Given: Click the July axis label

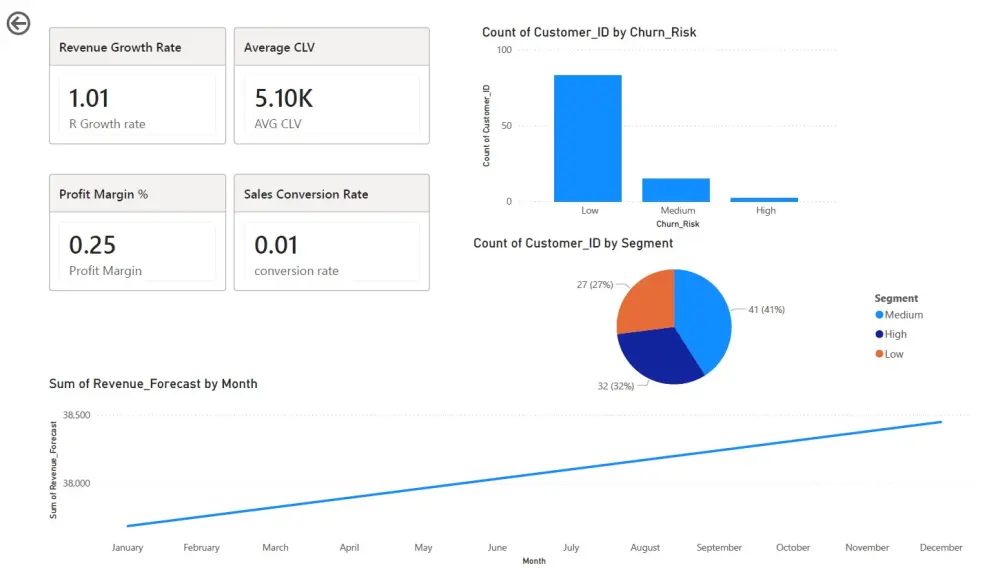Looking at the screenshot, I should tap(571, 548).
